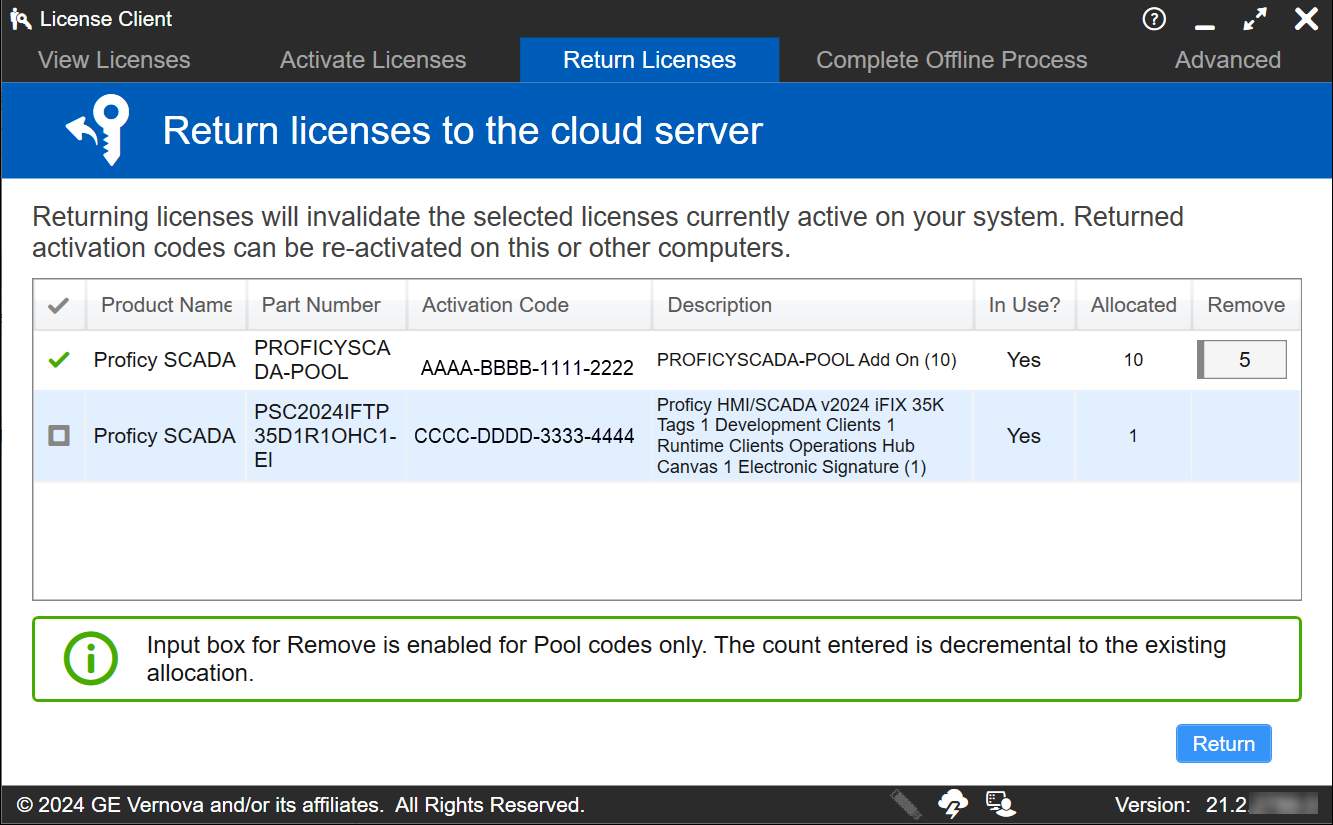Click the license server user status icon
The image size is (1333, 825).
tap(1000, 804)
